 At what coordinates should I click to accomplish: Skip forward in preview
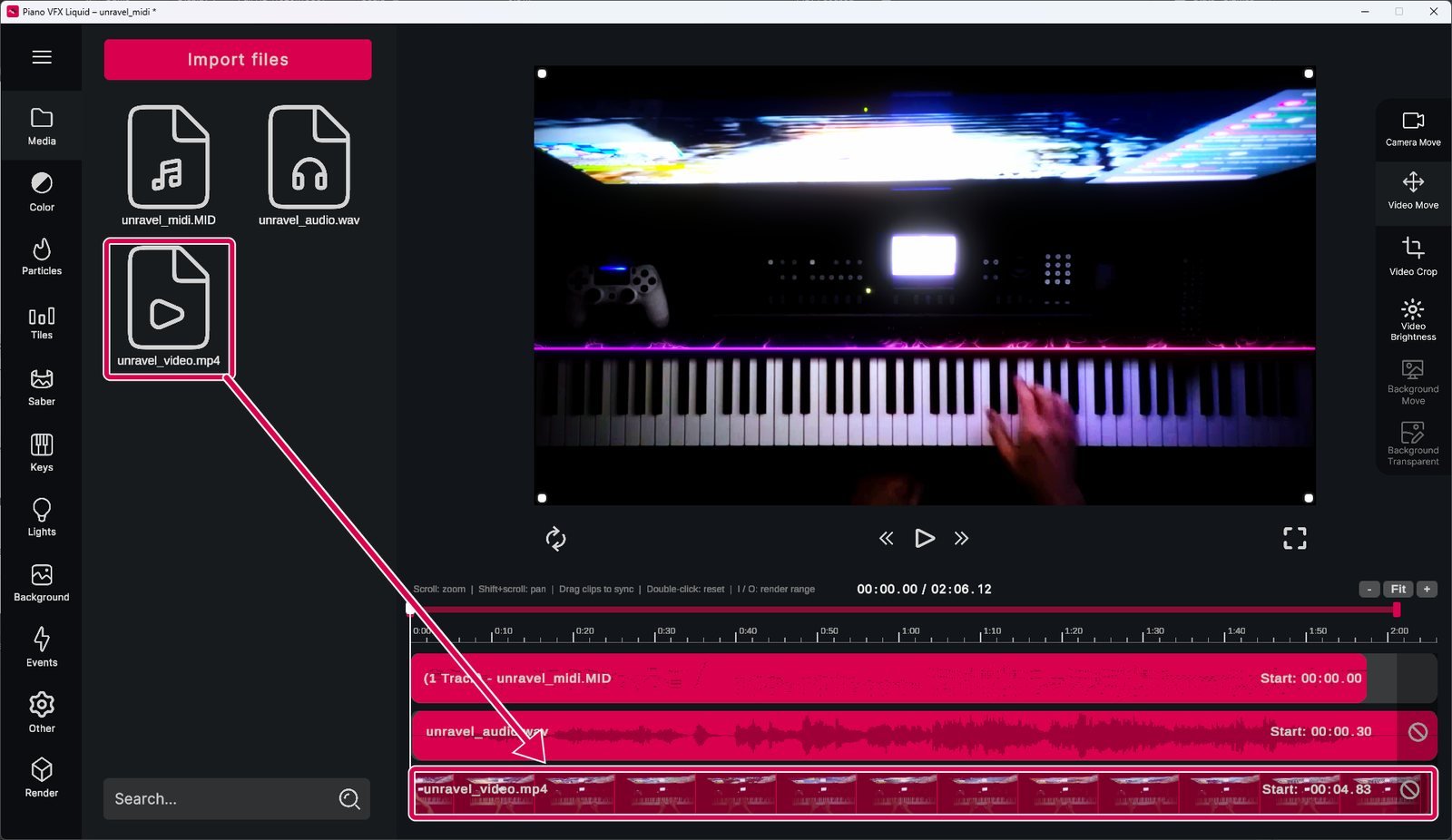961,539
